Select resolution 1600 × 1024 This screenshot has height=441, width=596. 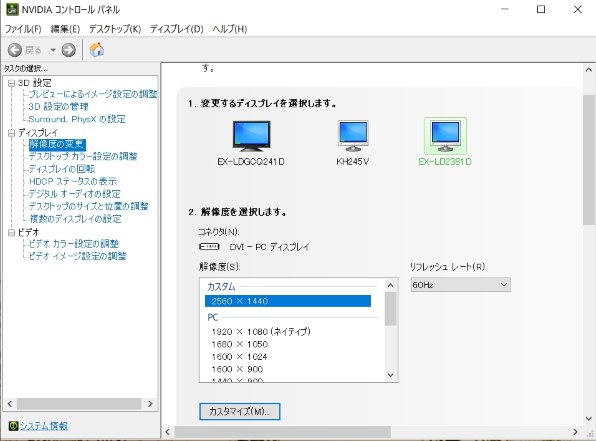tap(239, 357)
